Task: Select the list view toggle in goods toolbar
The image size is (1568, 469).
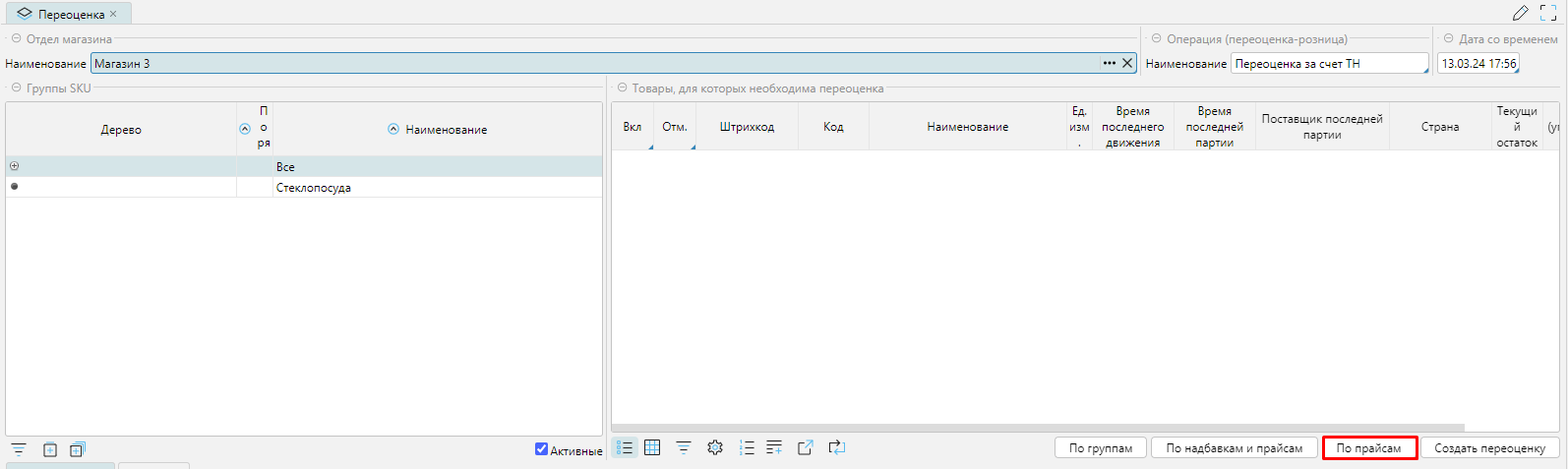Action: point(625,447)
